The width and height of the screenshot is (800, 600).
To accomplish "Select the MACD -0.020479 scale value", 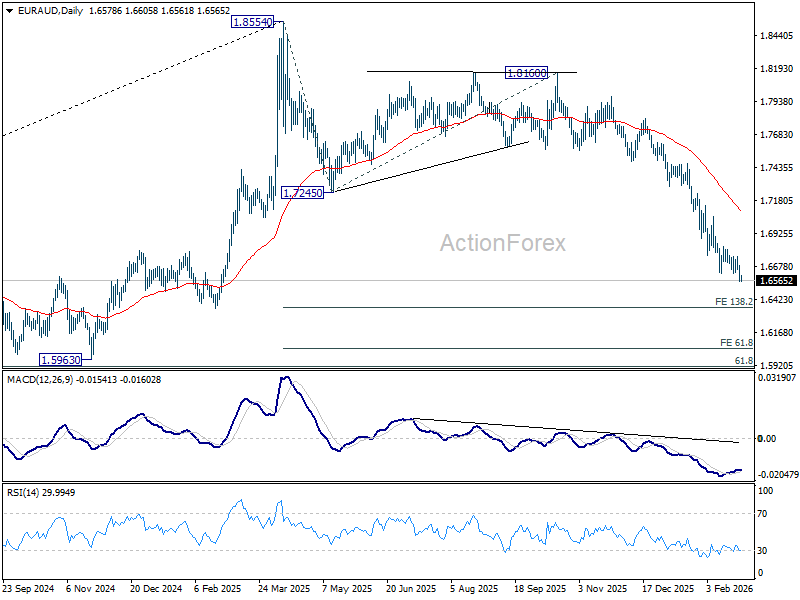I will coord(778,474).
